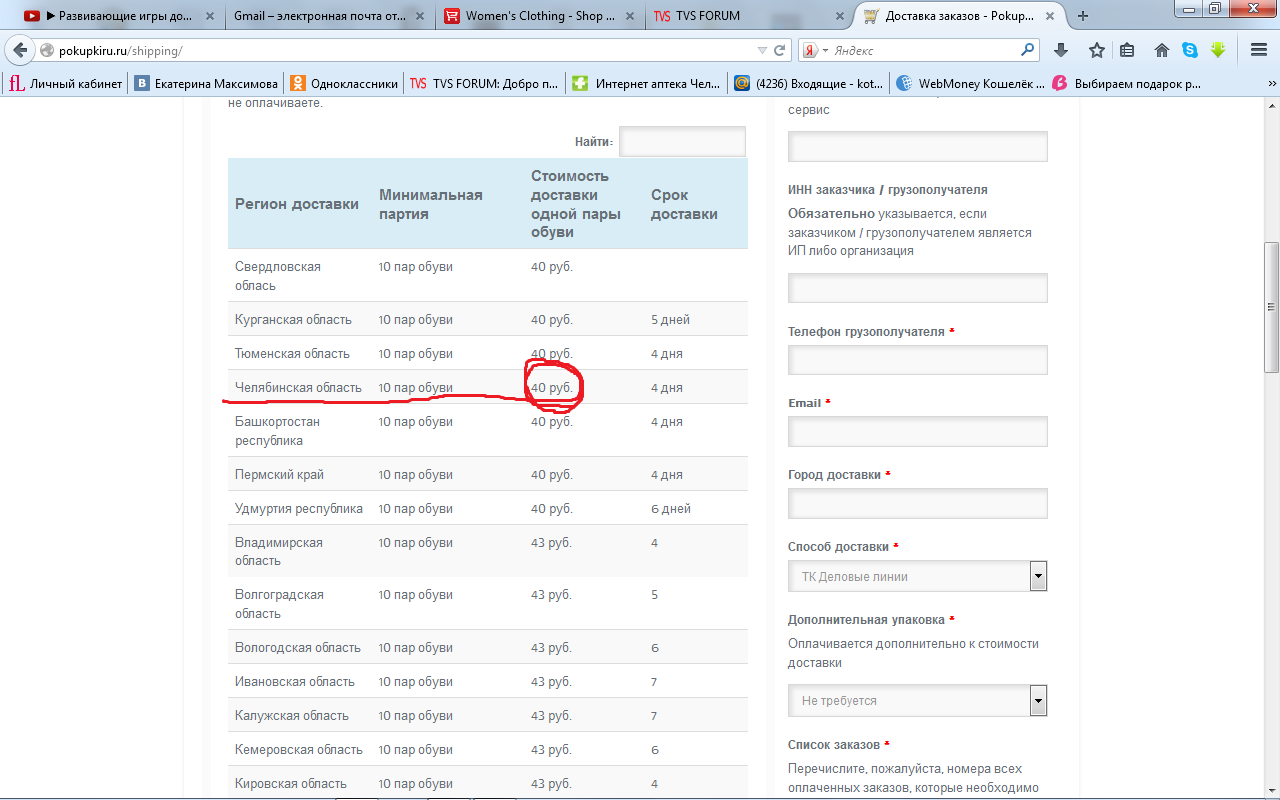Image resolution: width=1280 pixels, height=800 pixels.
Task: Show bookmarks list icon in toolbar
Action: click(x=1127, y=50)
